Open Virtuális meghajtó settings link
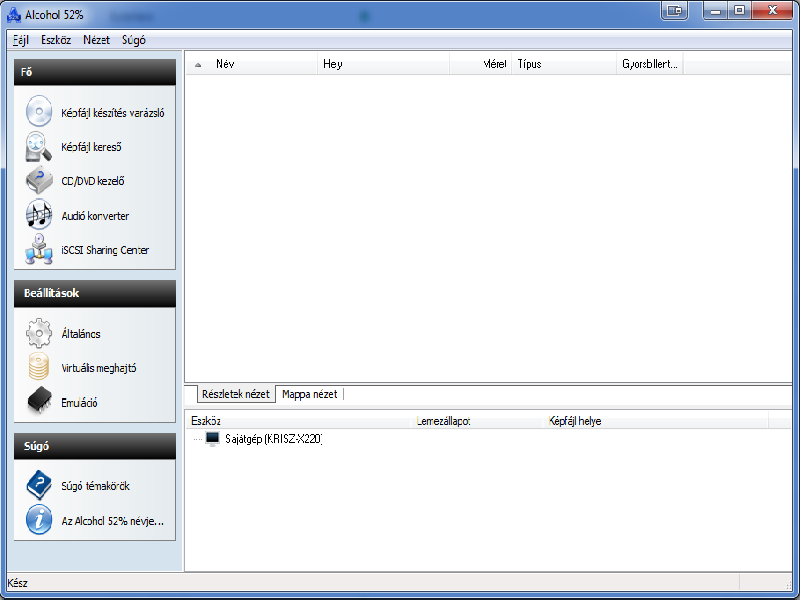Viewport: 800px width, 600px height. point(99,368)
